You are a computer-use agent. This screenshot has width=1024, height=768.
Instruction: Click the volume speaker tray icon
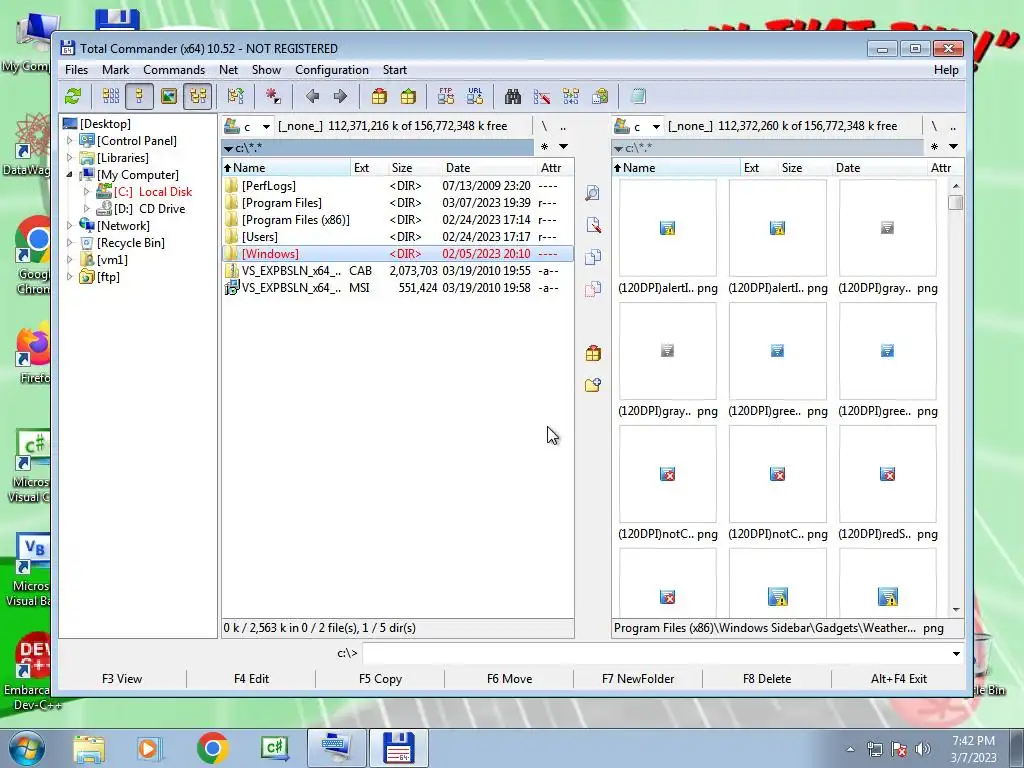point(923,749)
